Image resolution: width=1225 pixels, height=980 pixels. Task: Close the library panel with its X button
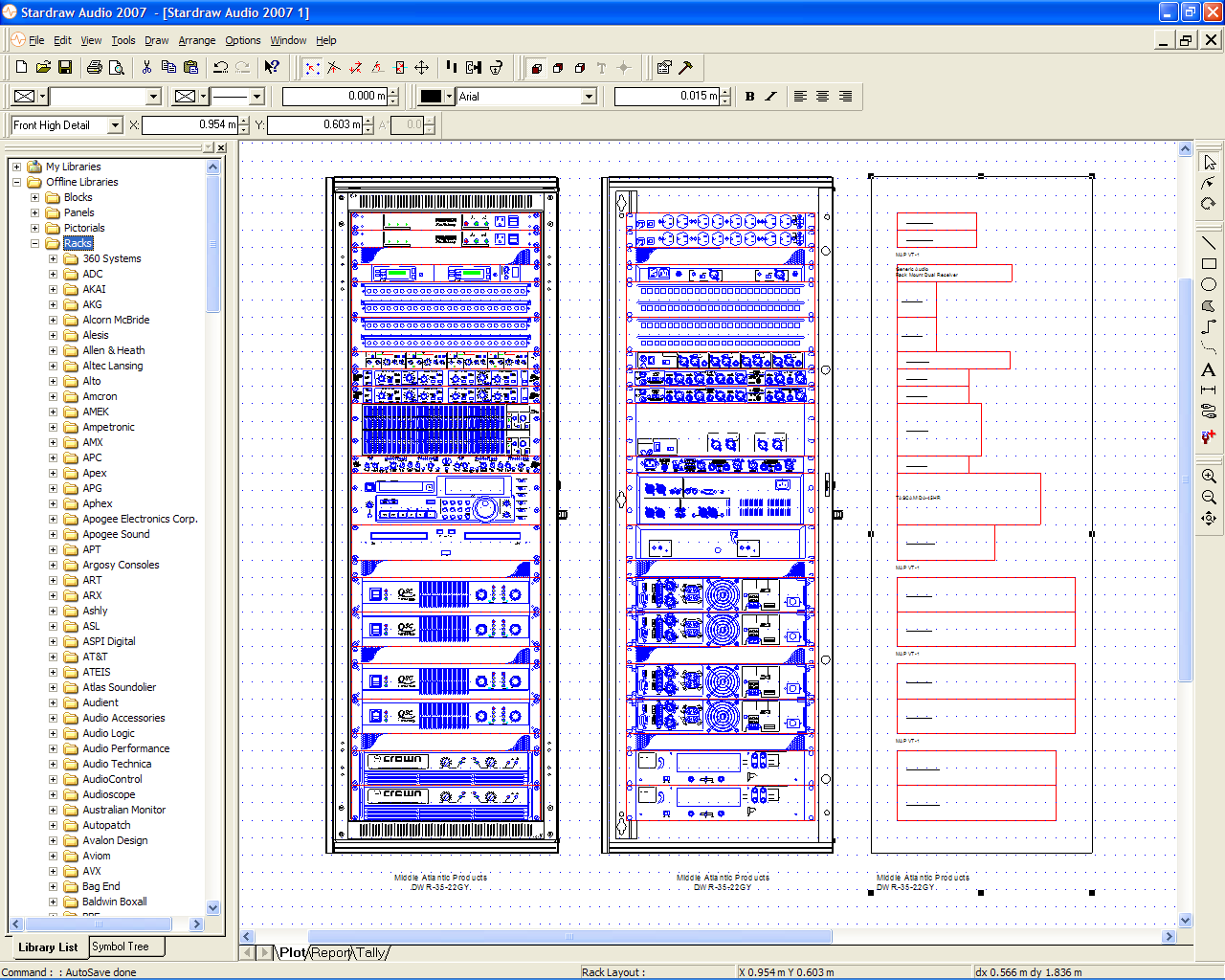click(221, 147)
